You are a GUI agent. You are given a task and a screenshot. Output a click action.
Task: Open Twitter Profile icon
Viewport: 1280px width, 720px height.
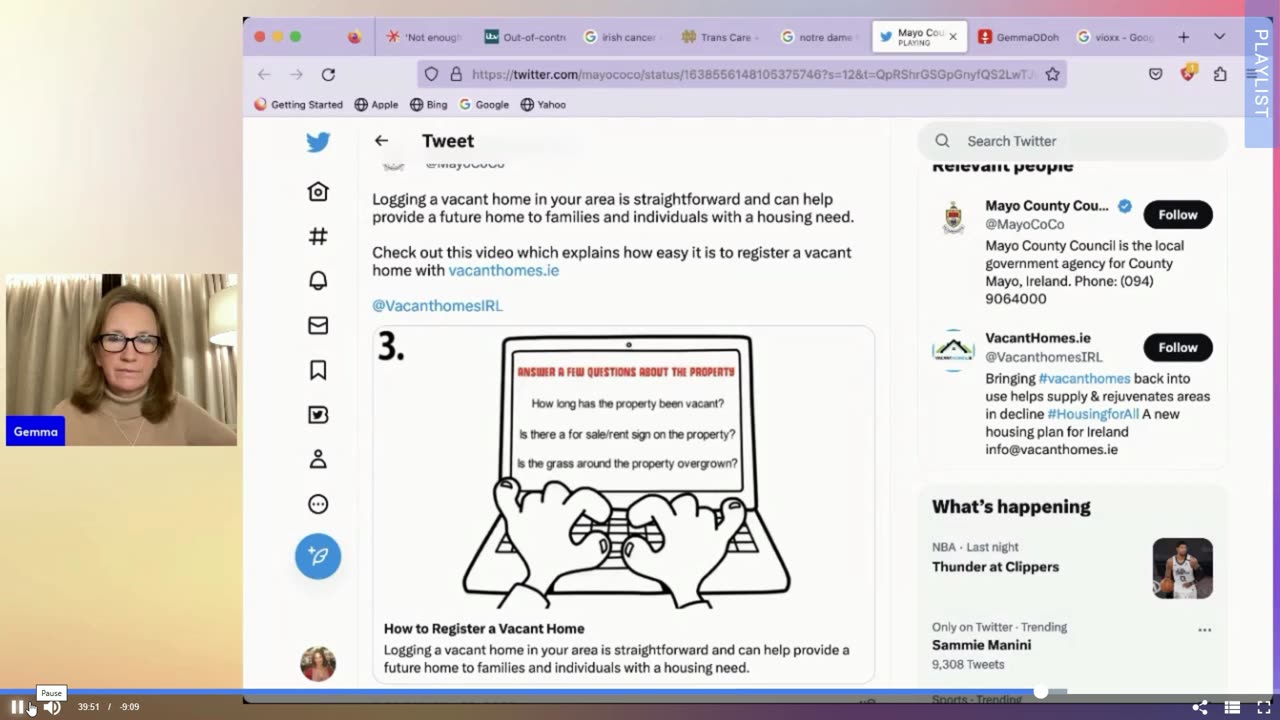[318, 459]
